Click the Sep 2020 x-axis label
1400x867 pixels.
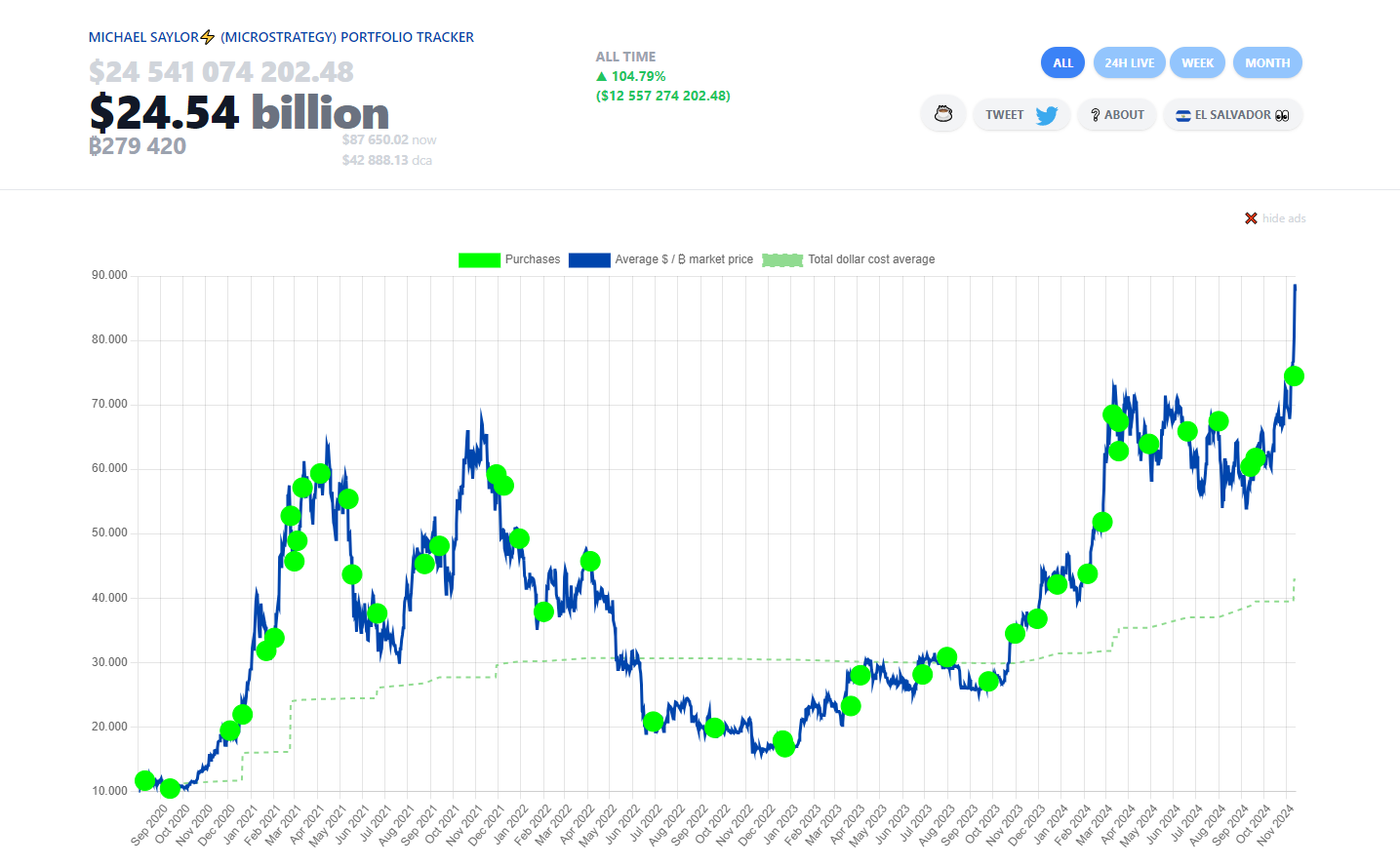(148, 825)
